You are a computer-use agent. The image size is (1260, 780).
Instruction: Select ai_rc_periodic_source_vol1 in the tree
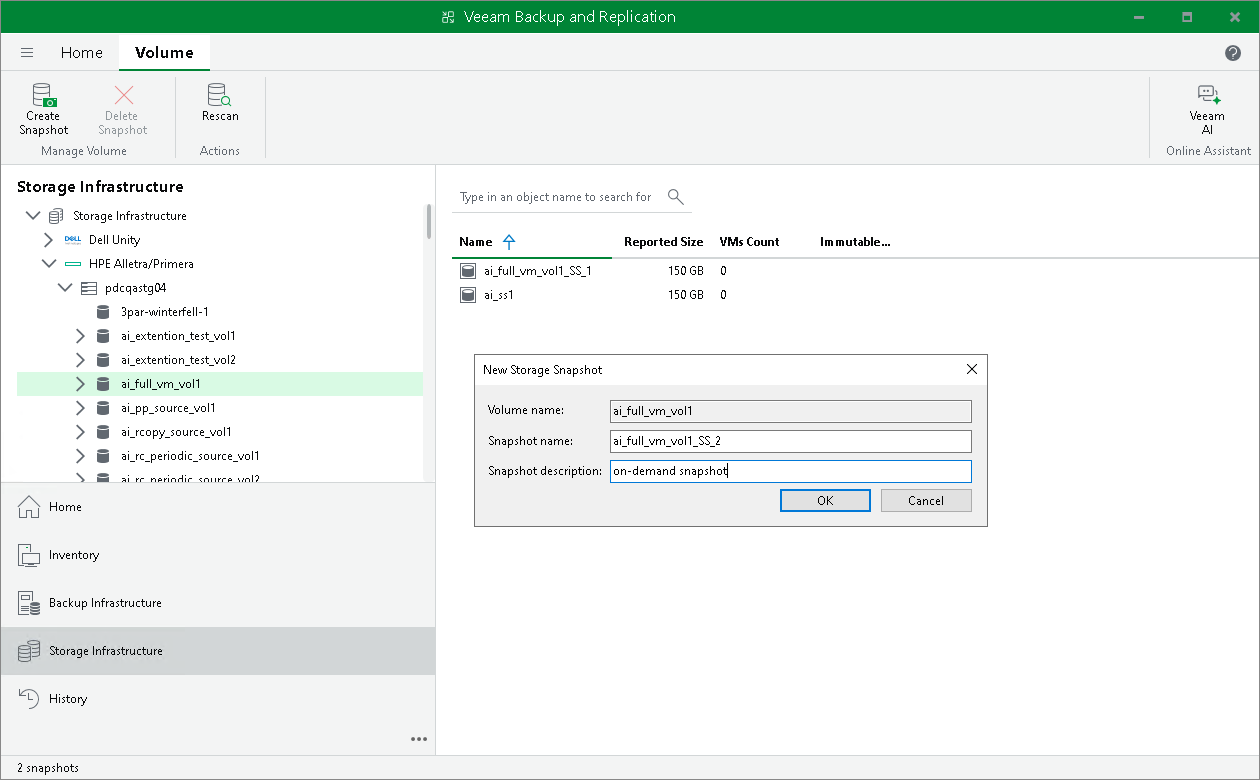[190, 456]
